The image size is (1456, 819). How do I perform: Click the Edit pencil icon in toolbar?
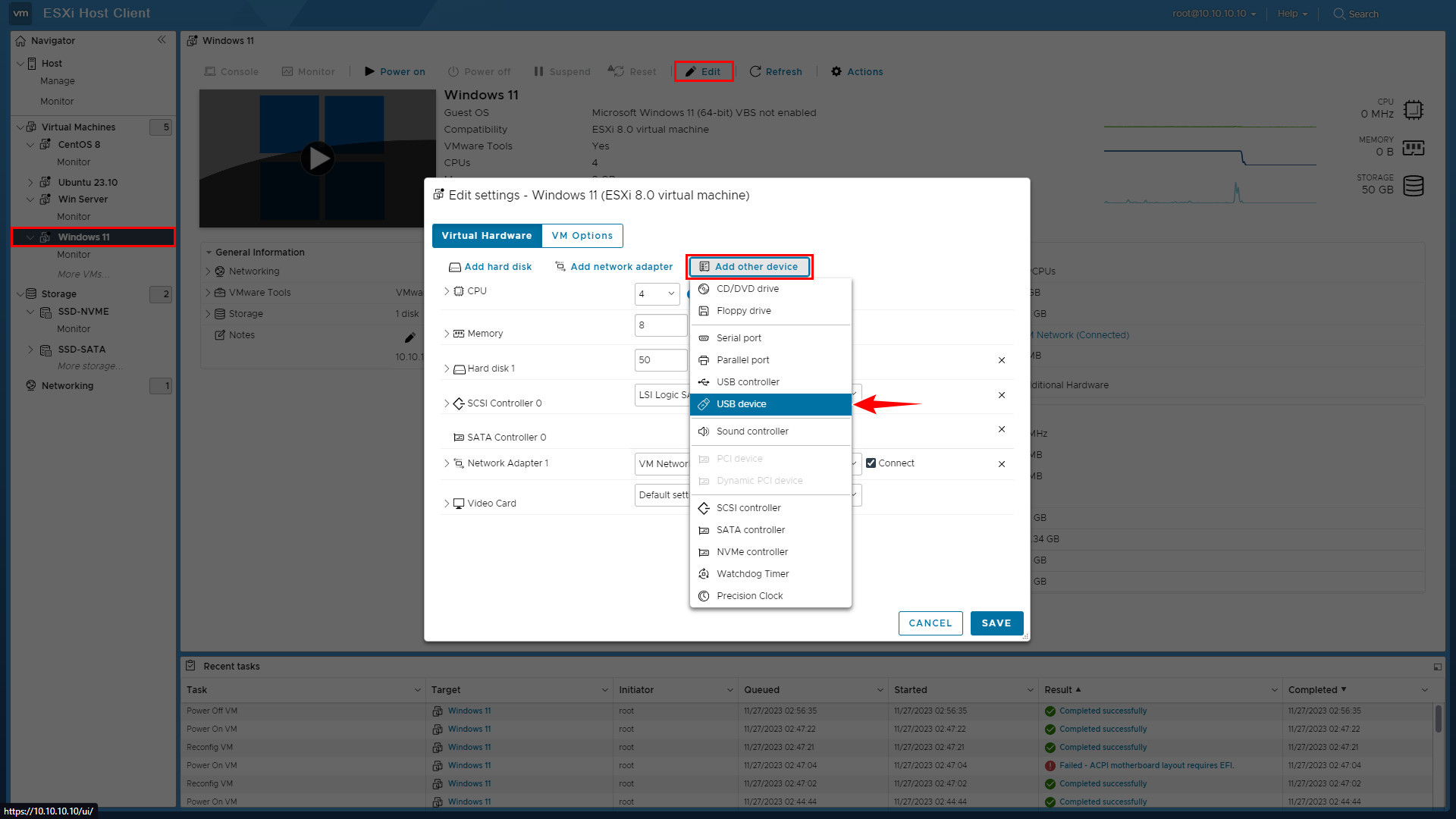691,71
